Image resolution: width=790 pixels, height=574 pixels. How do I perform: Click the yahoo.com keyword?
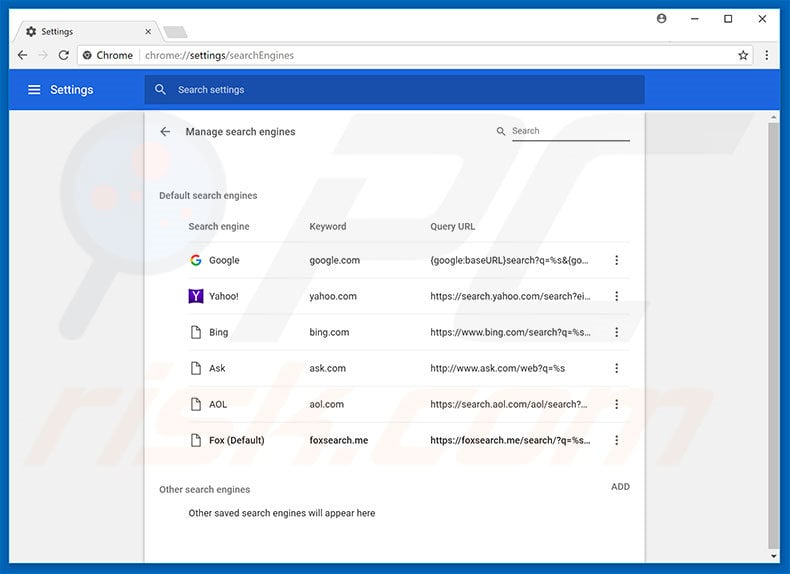pyautogui.click(x=333, y=296)
